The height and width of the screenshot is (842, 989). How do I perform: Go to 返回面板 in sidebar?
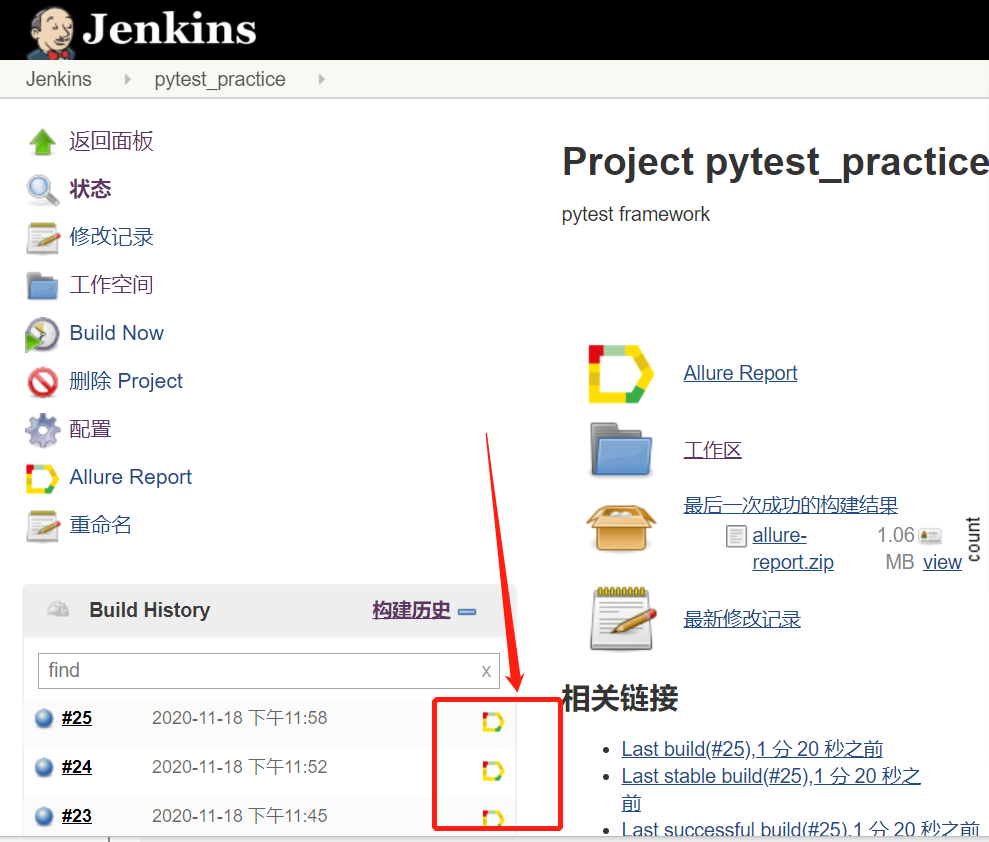point(111,141)
